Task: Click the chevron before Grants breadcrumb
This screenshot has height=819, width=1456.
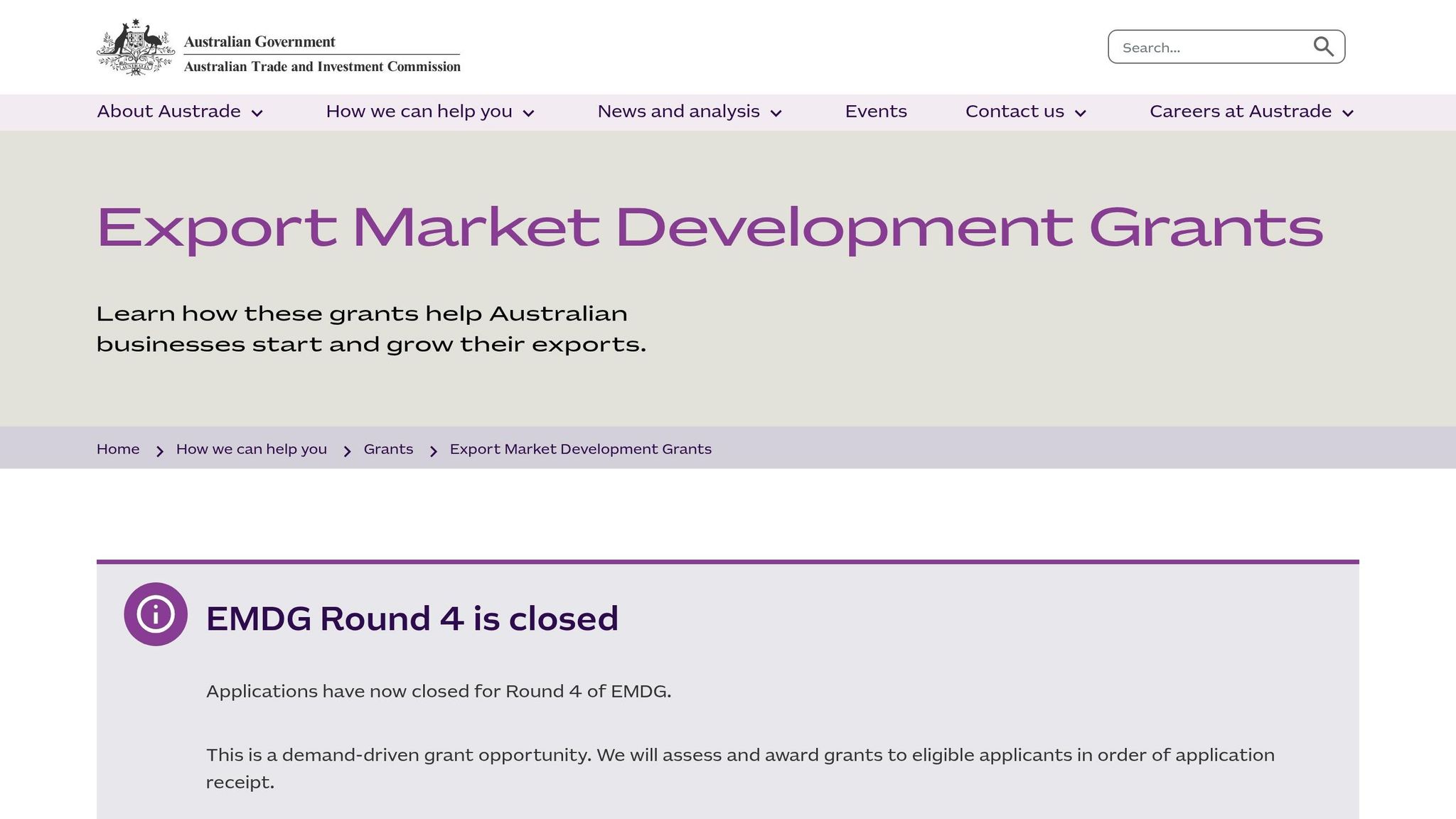Action: tap(346, 451)
